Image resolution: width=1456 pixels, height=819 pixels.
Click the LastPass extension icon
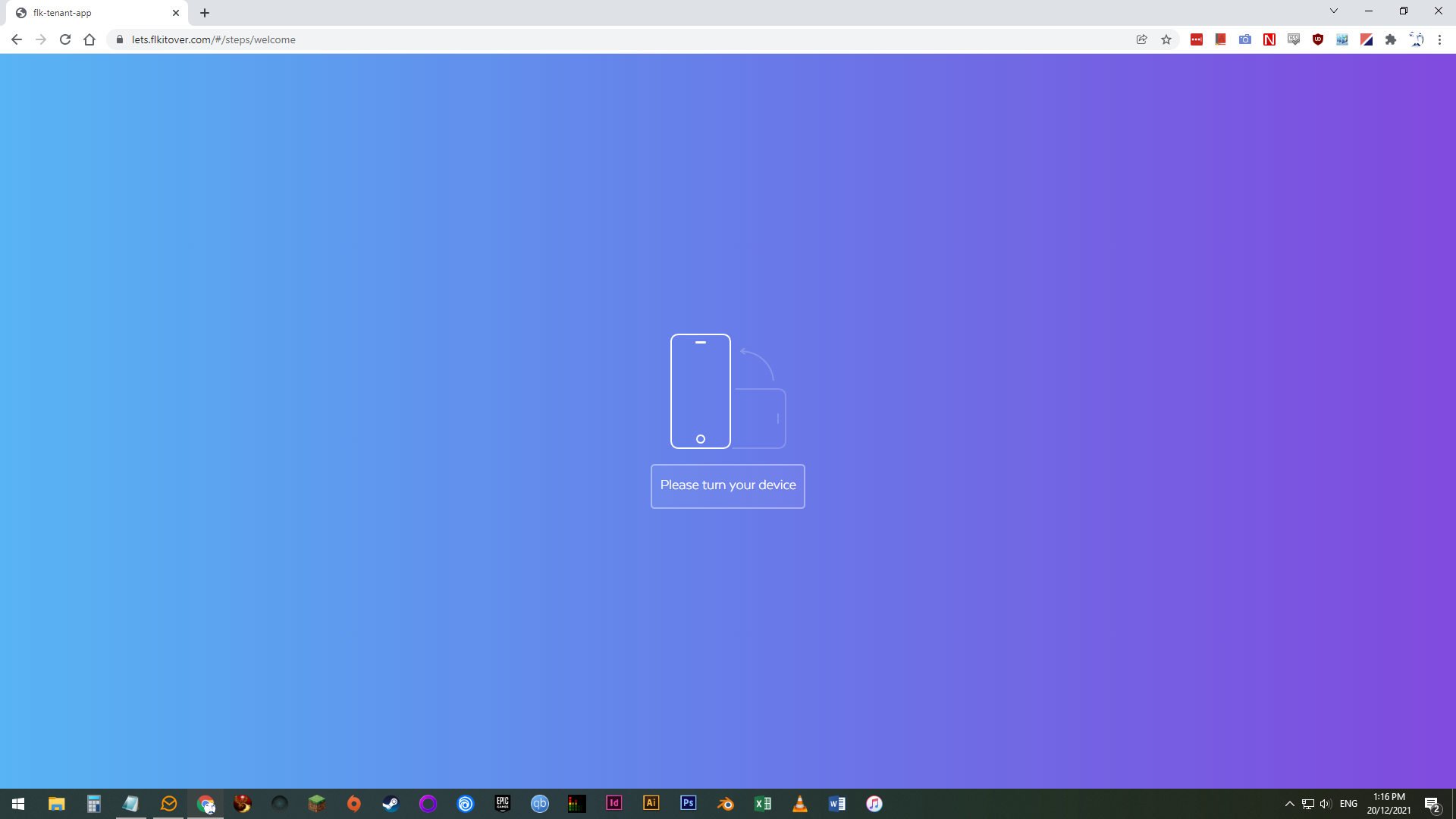click(x=1197, y=39)
